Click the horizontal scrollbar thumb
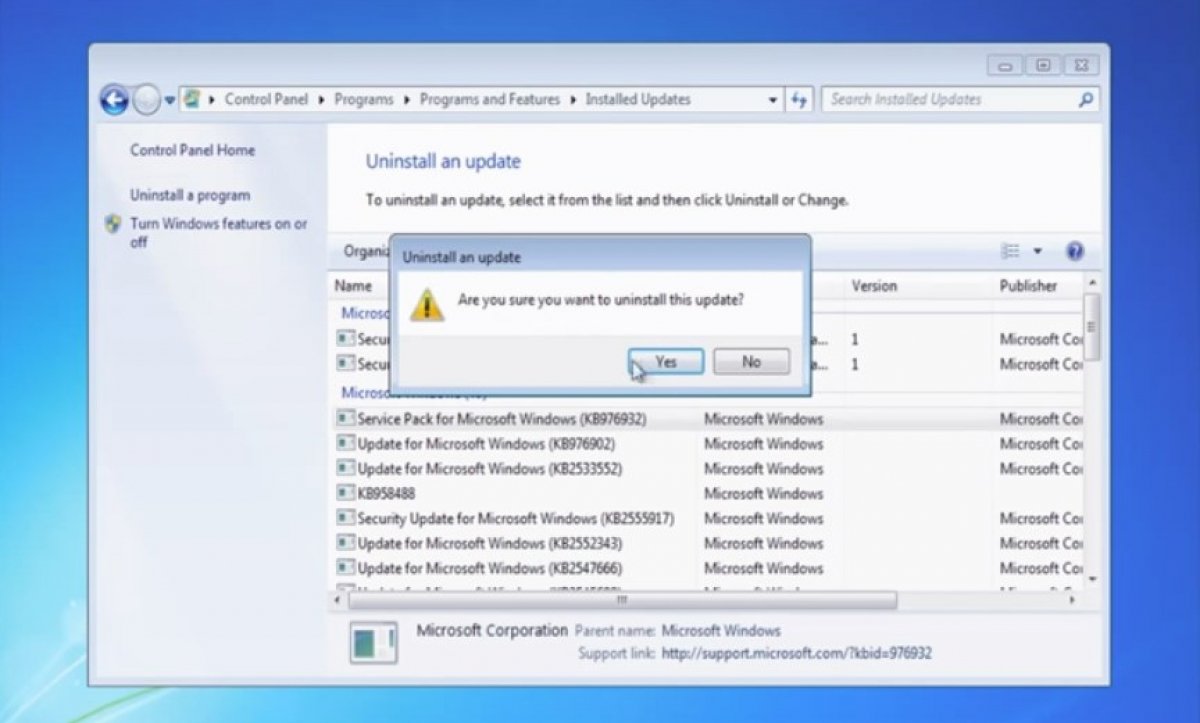Image resolution: width=1200 pixels, height=723 pixels. (622, 600)
